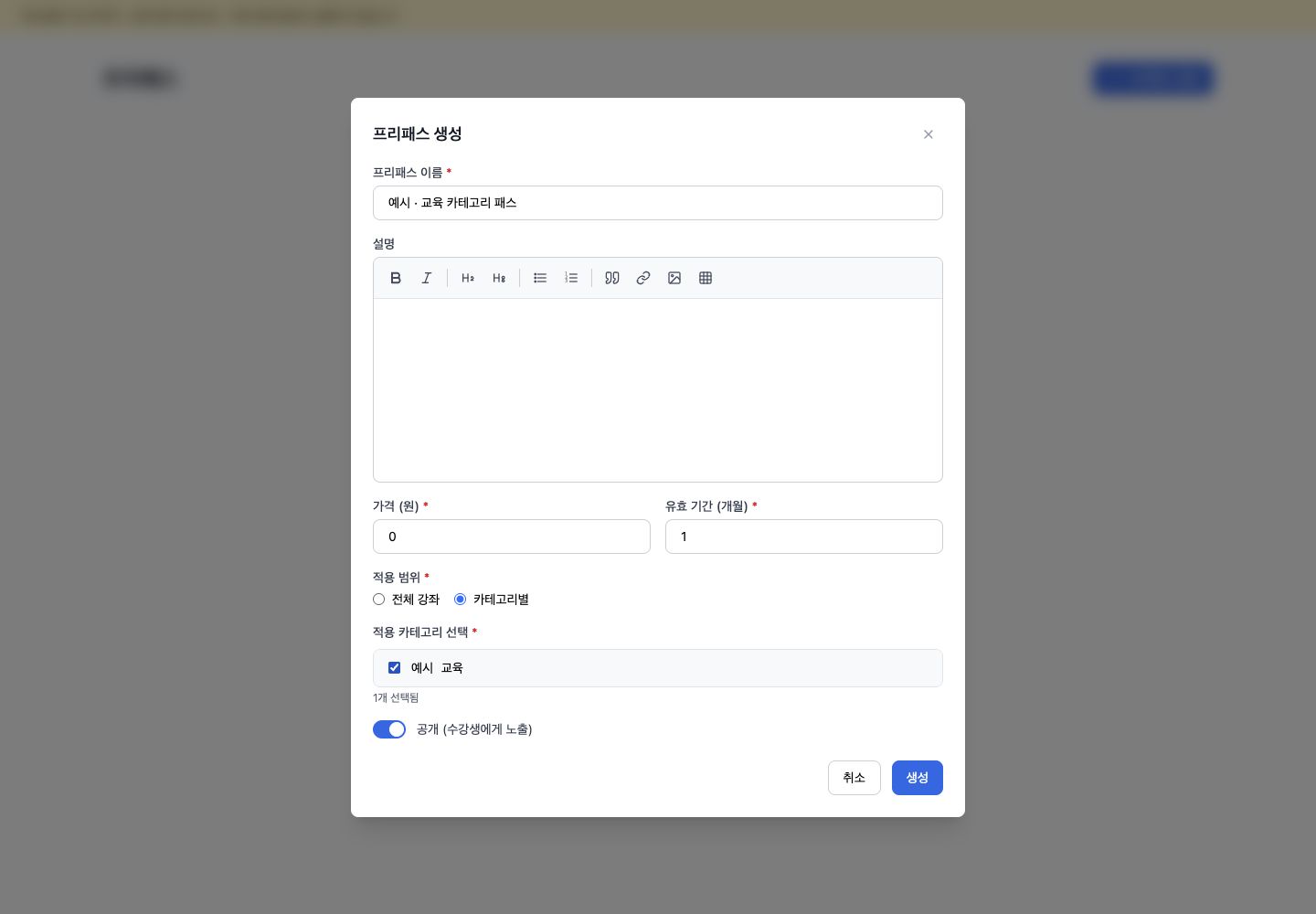This screenshot has height=914, width=1316.
Task: Select the 전체 강좌 radio option
Action: point(378,600)
